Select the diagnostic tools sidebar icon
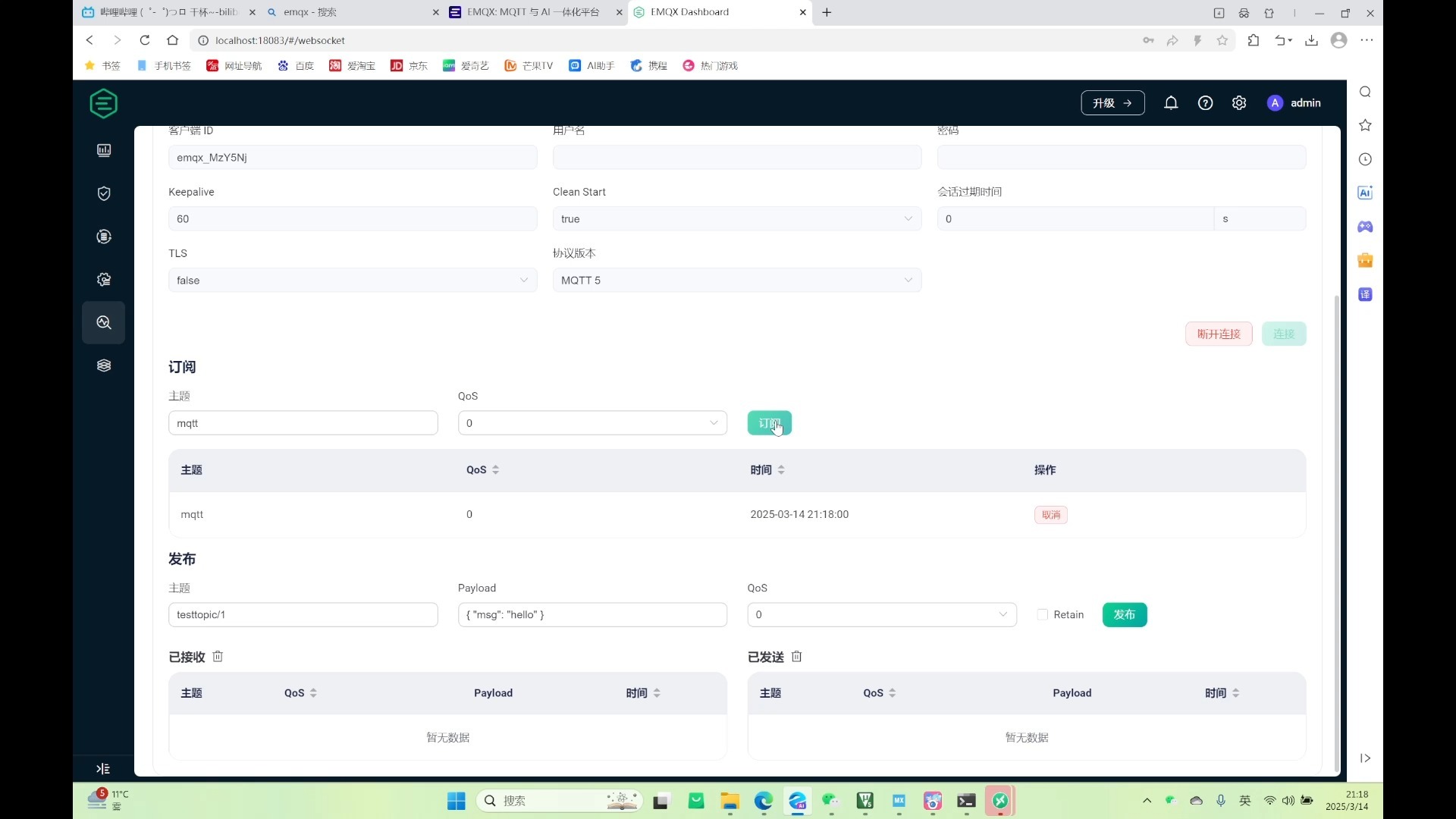Screen dimensions: 1456x819 pos(104,322)
